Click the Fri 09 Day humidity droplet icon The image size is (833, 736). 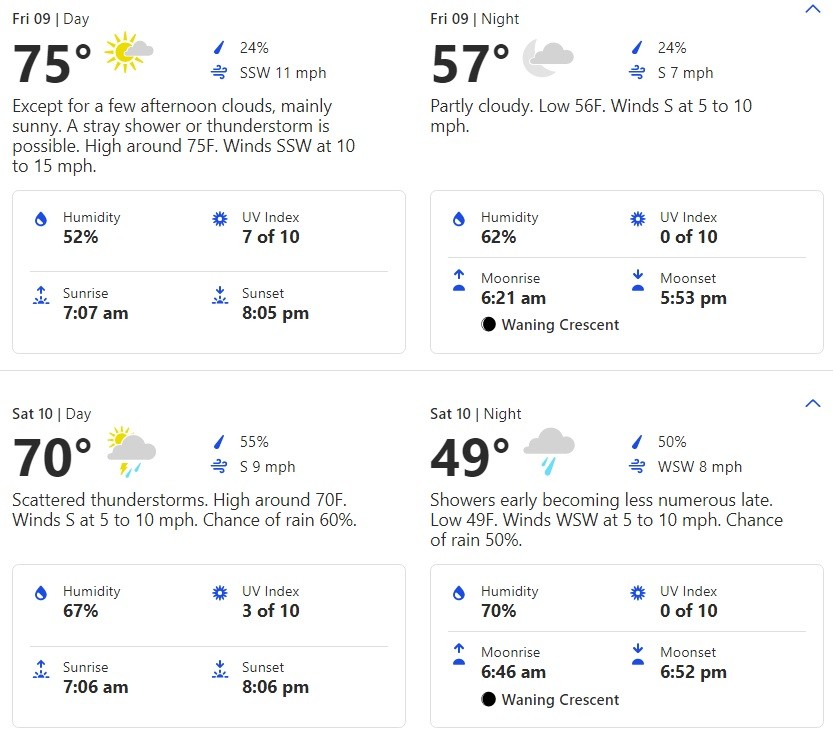(x=41, y=219)
